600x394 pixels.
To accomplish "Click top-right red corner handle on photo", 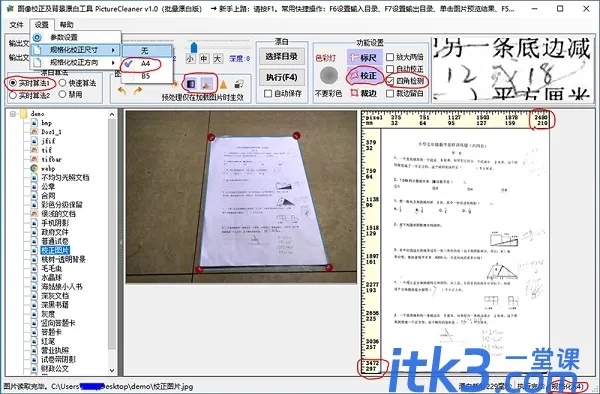I will (296, 135).
